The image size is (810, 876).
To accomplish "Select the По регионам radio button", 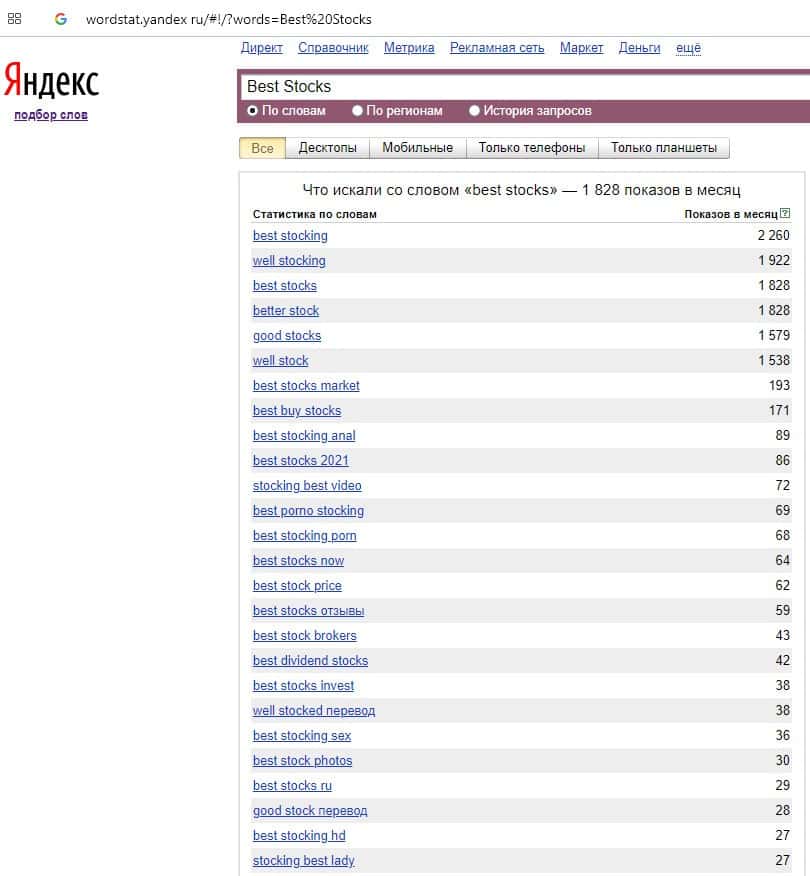I will coord(358,111).
